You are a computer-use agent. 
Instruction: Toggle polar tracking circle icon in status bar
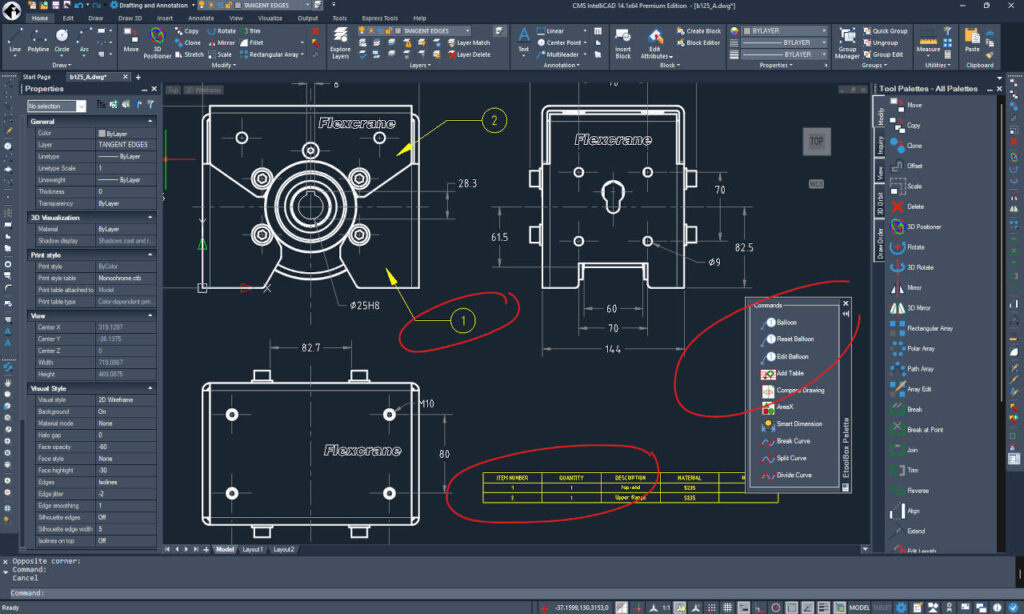[x=775, y=607]
